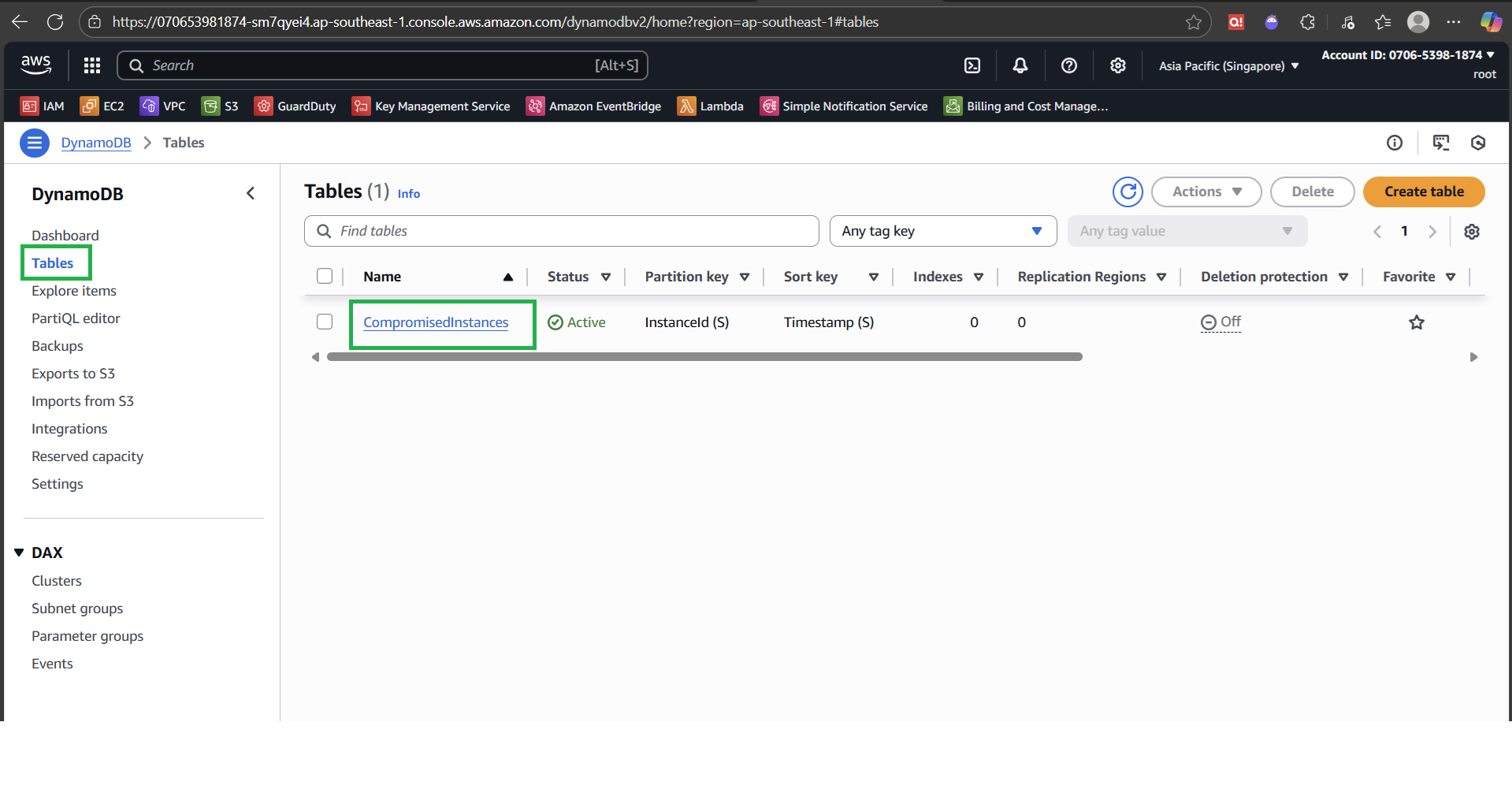1512x804 pixels.
Task: Open the S3 shortcut in favorites bar
Action: [220, 106]
